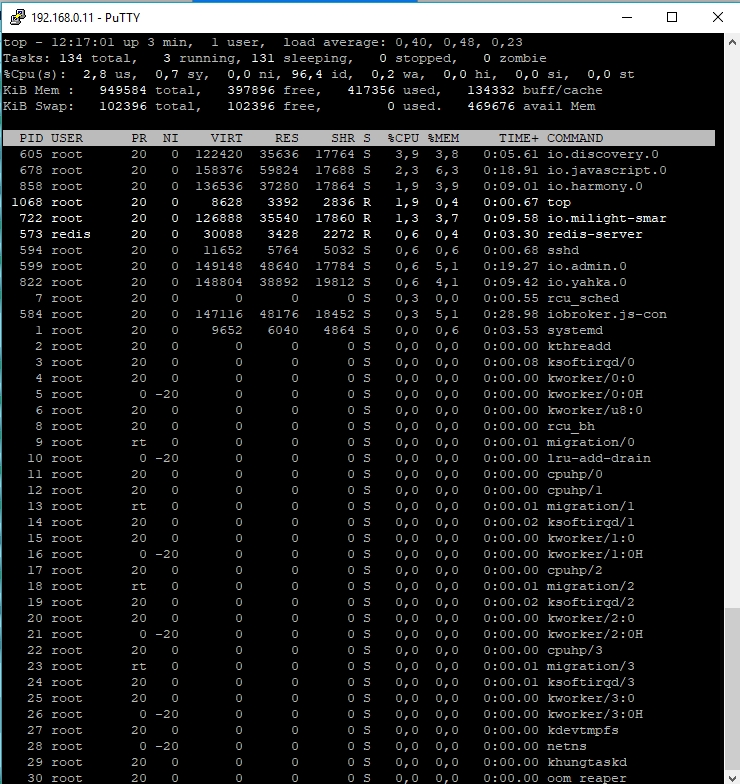Click PID 1068 of the top process
Viewport: 740px width, 784px height.
click(x=27, y=202)
